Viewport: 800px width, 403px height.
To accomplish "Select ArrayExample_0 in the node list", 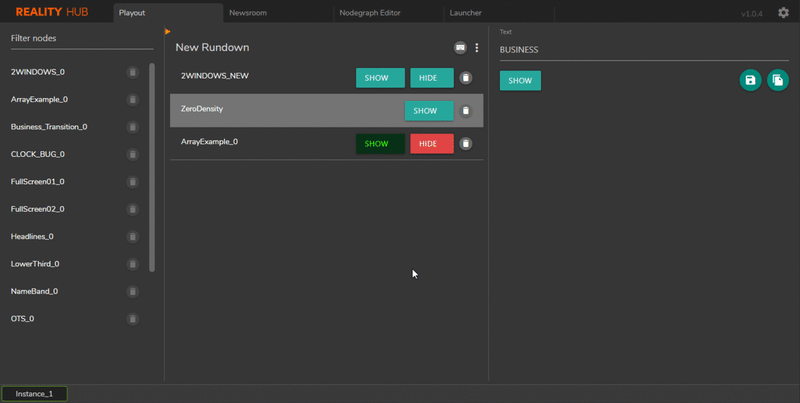I will (x=39, y=100).
